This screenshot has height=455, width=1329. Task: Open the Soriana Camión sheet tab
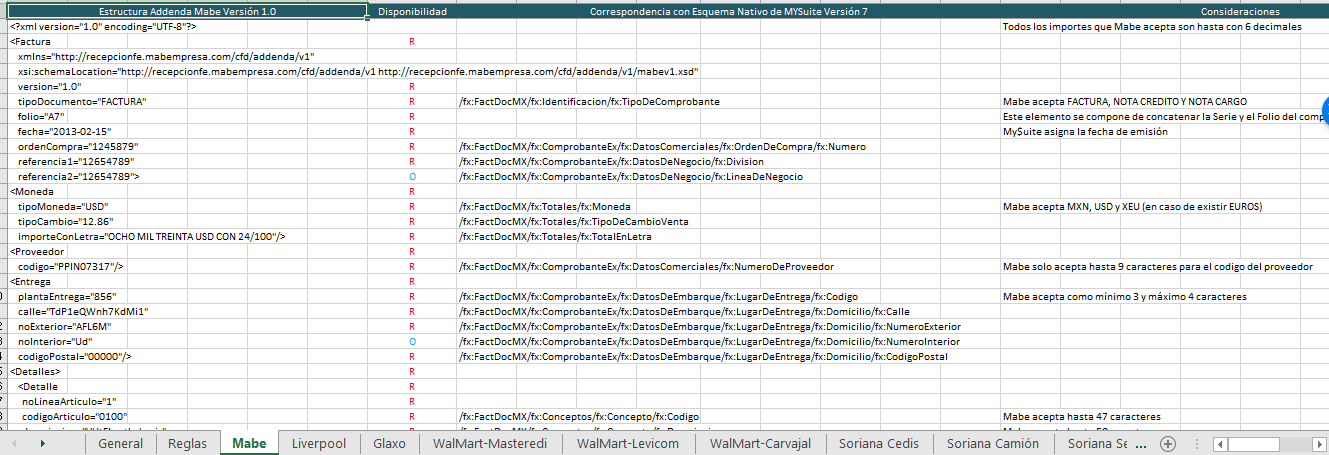[994, 443]
